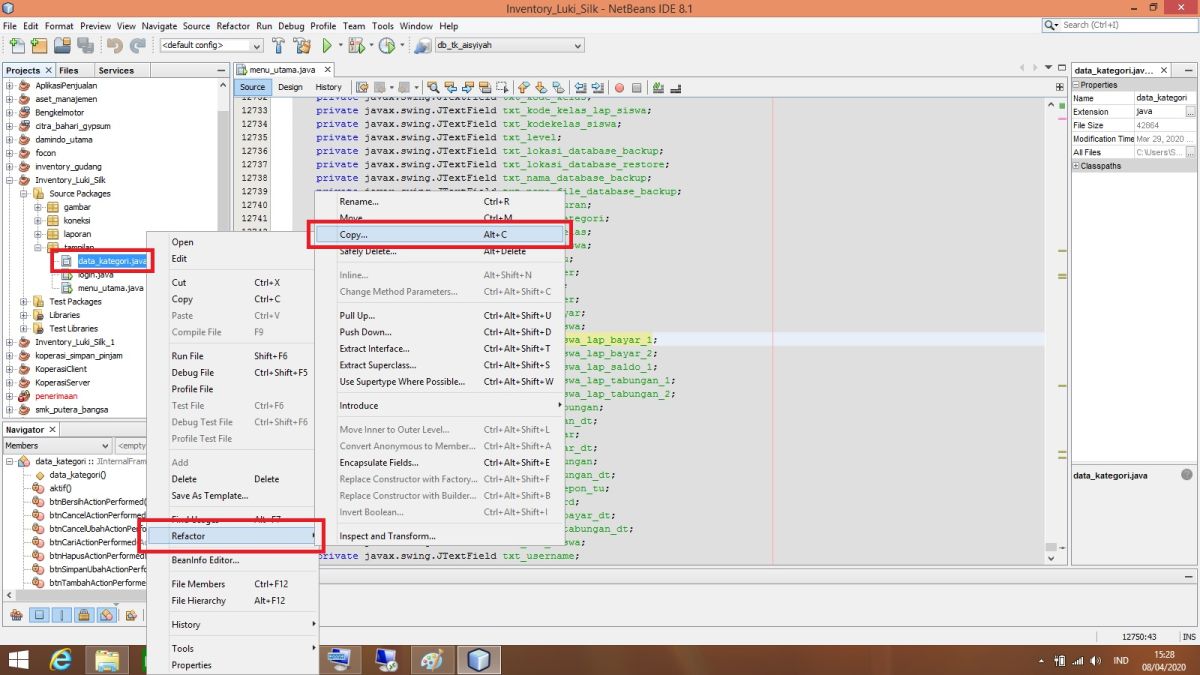The height and width of the screenshot is (675, 1200).
Task: Switch to the History view tab
Action: point(328,87)
